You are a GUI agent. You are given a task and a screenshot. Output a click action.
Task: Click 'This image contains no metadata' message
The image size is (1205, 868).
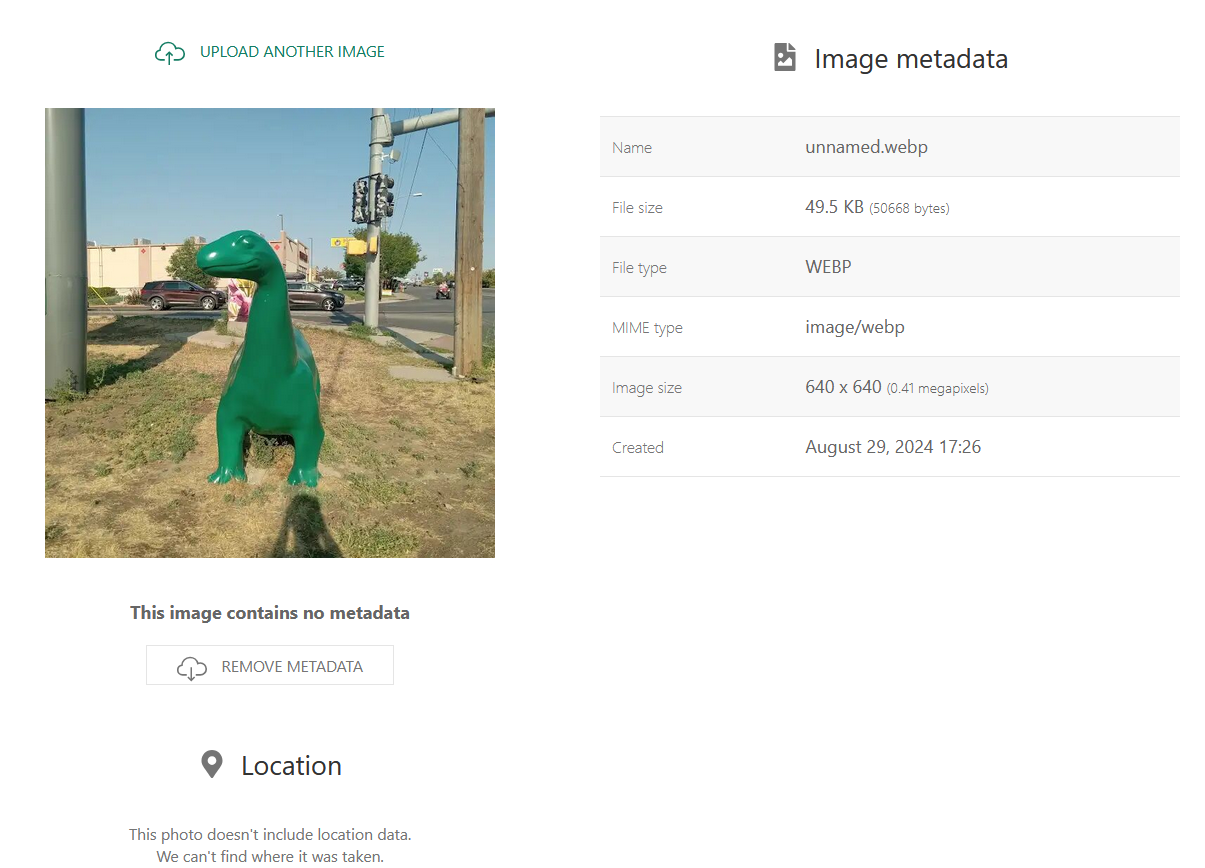270,613
